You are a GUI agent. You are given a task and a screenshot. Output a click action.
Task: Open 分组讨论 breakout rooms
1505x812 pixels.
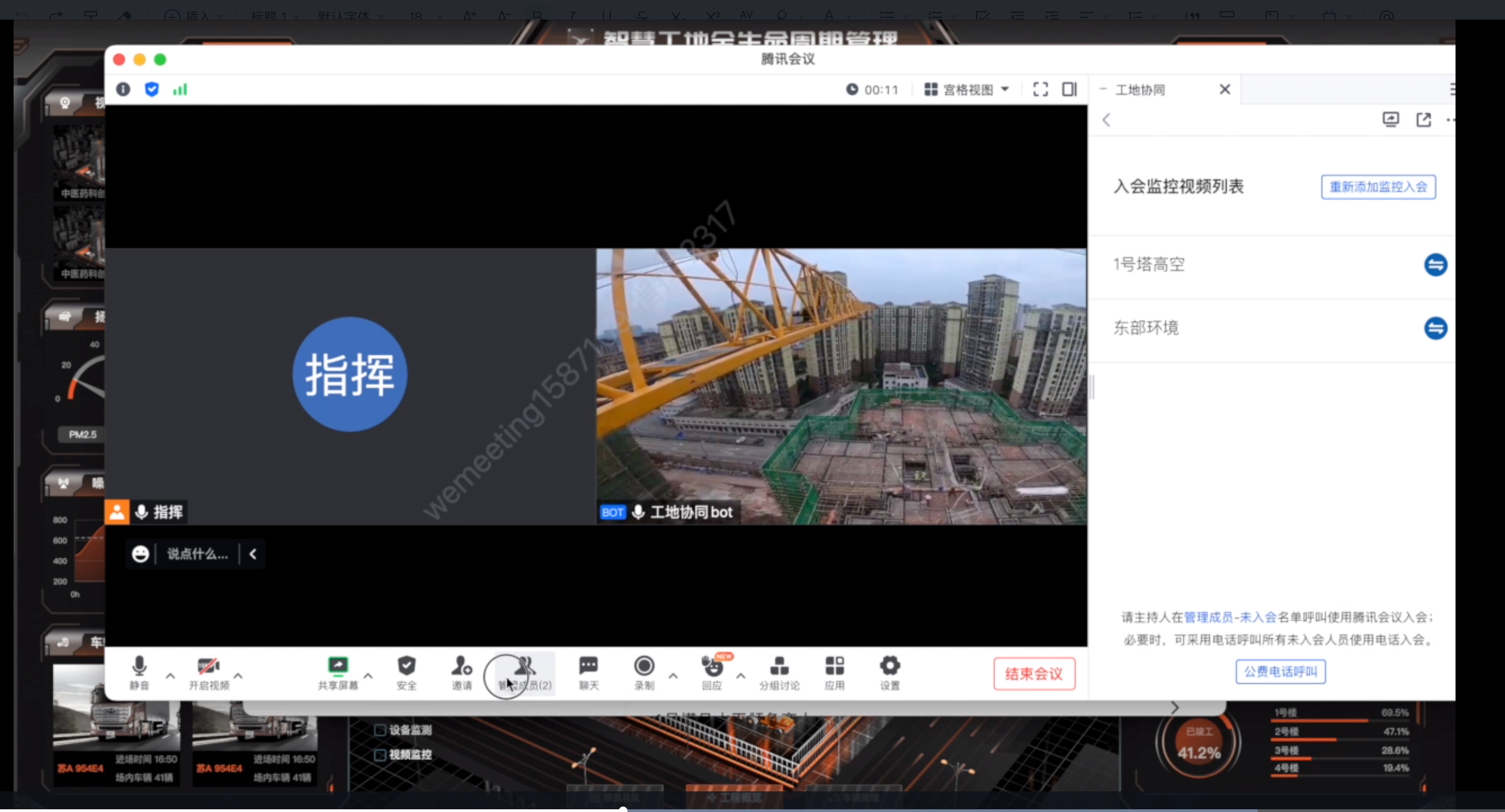click(779, 673)
